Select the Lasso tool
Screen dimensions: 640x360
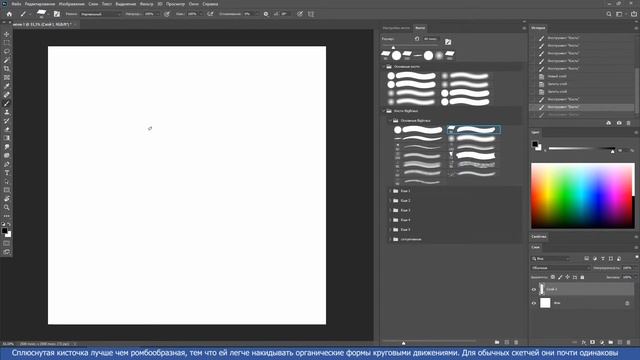7,51
